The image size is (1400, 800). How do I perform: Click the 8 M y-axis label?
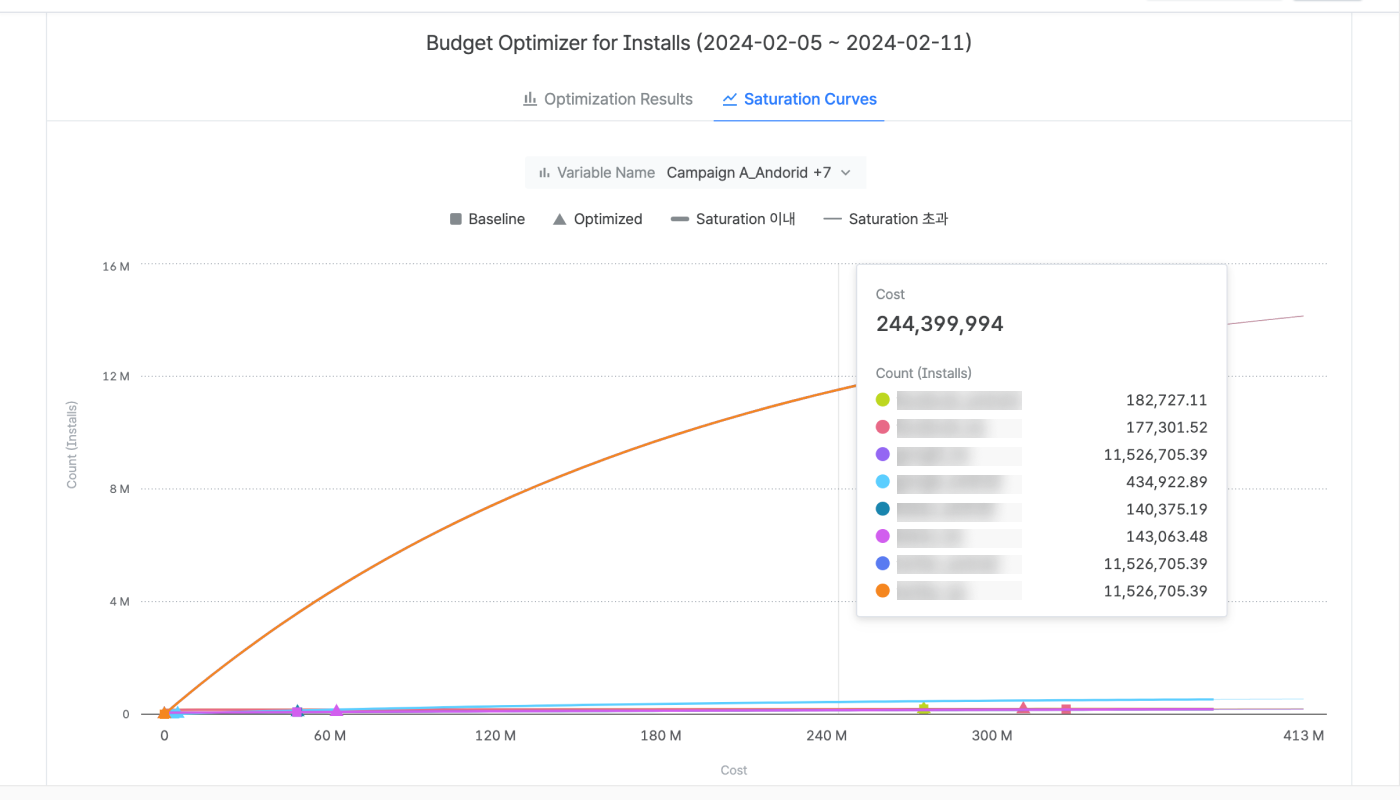pos(120,489)
